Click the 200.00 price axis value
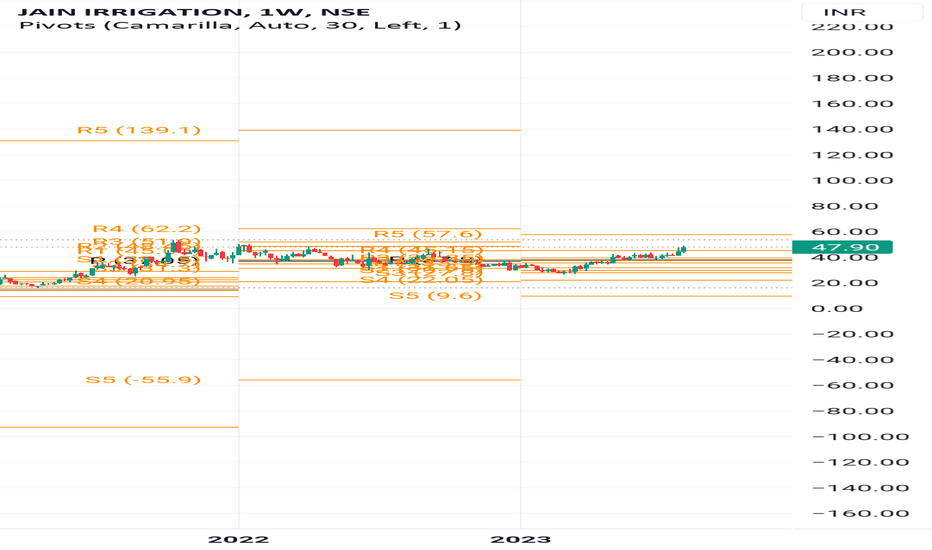Screen dimensions: 932x550 coord(852,52)
